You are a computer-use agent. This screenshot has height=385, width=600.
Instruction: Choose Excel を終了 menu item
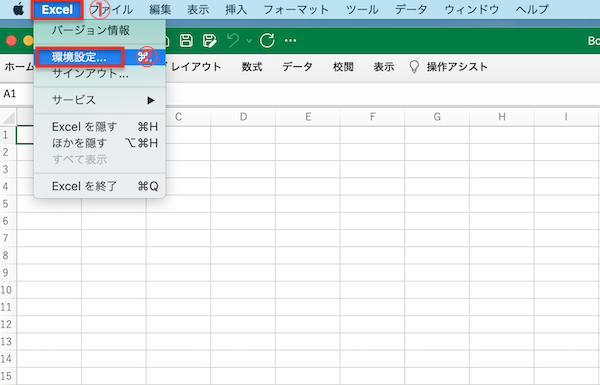pos(100,186)
